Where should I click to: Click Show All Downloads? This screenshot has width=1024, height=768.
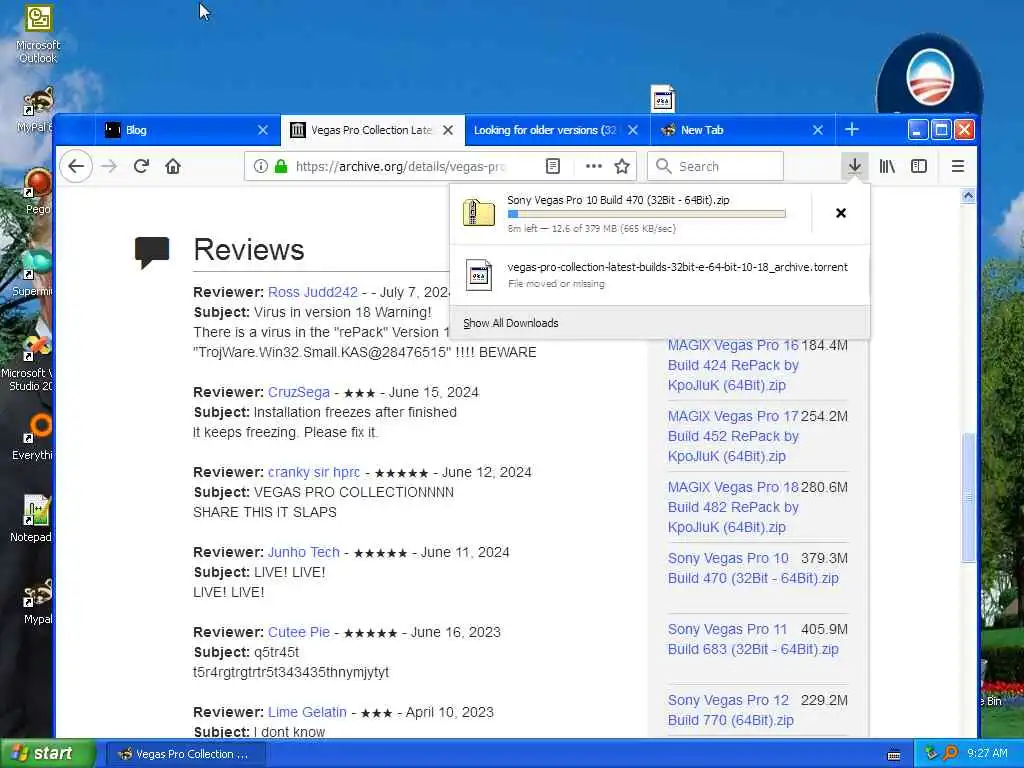(511, 323)
